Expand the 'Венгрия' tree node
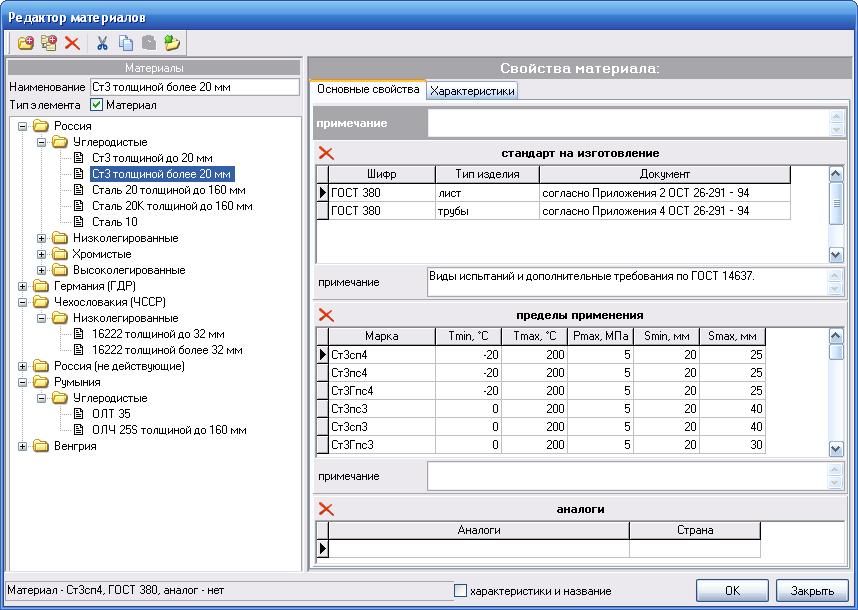 pos(22,446)
